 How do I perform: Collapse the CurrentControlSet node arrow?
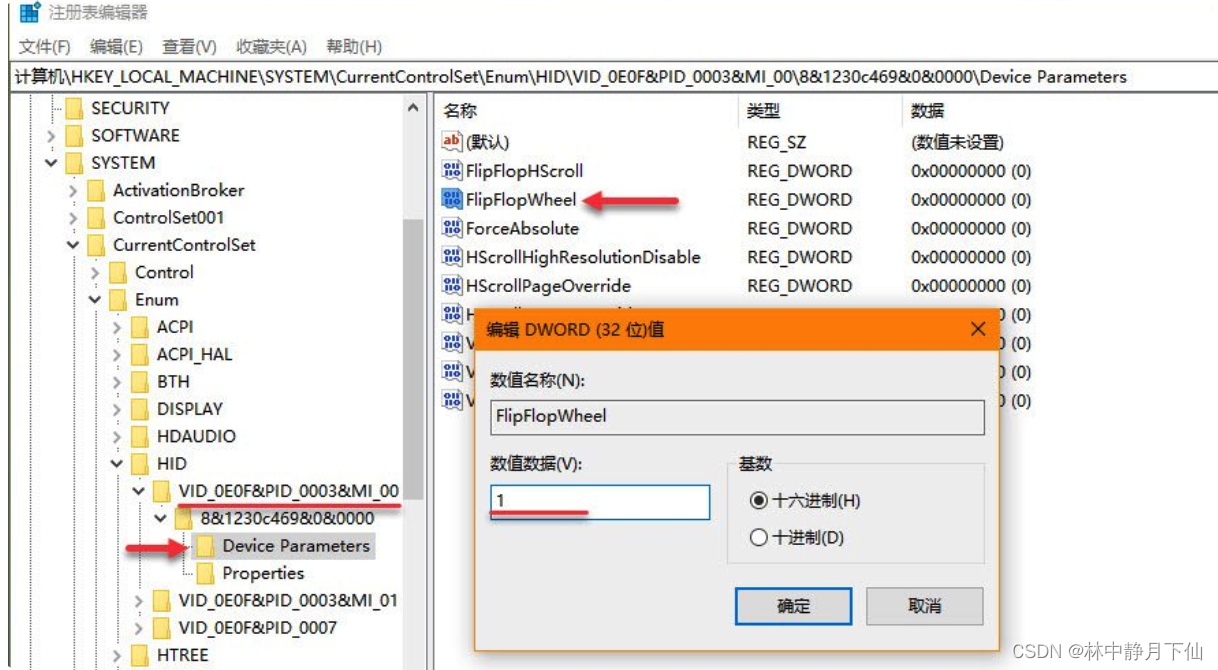(x=73, y=245)
